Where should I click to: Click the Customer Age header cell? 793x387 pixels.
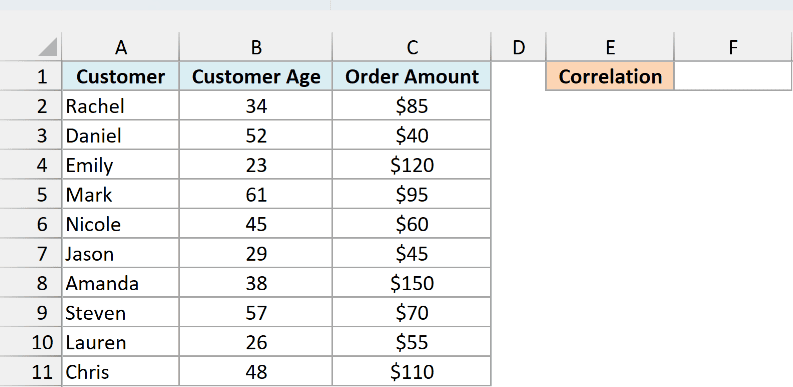(x=256, y=76)
